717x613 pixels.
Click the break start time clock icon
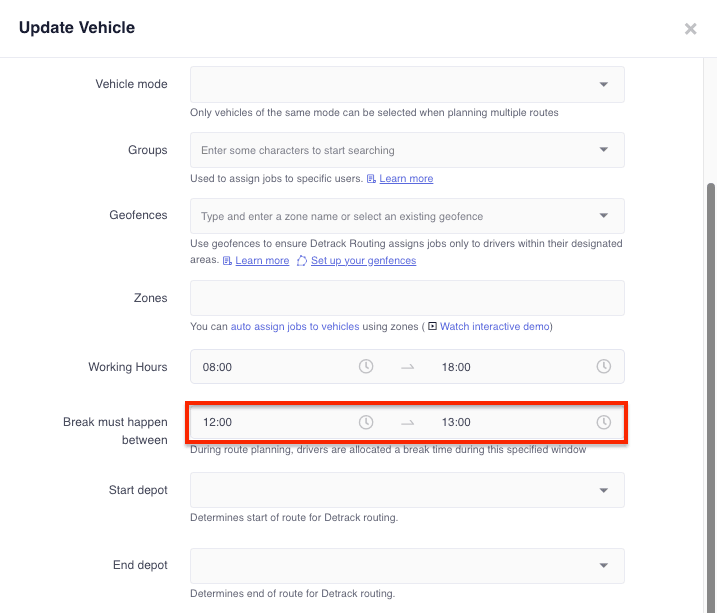click(366, 422)
